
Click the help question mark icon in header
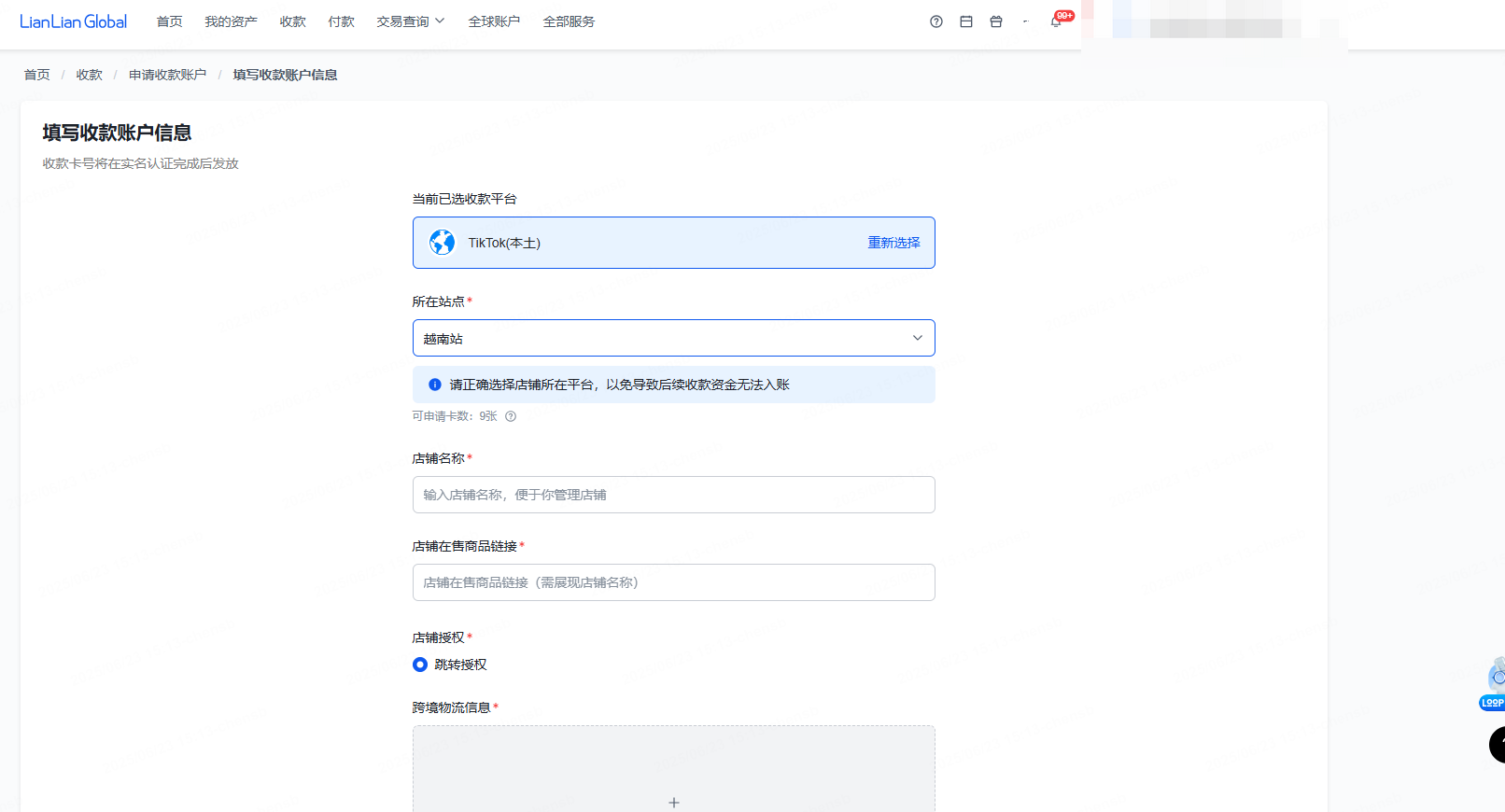[935, 21]
